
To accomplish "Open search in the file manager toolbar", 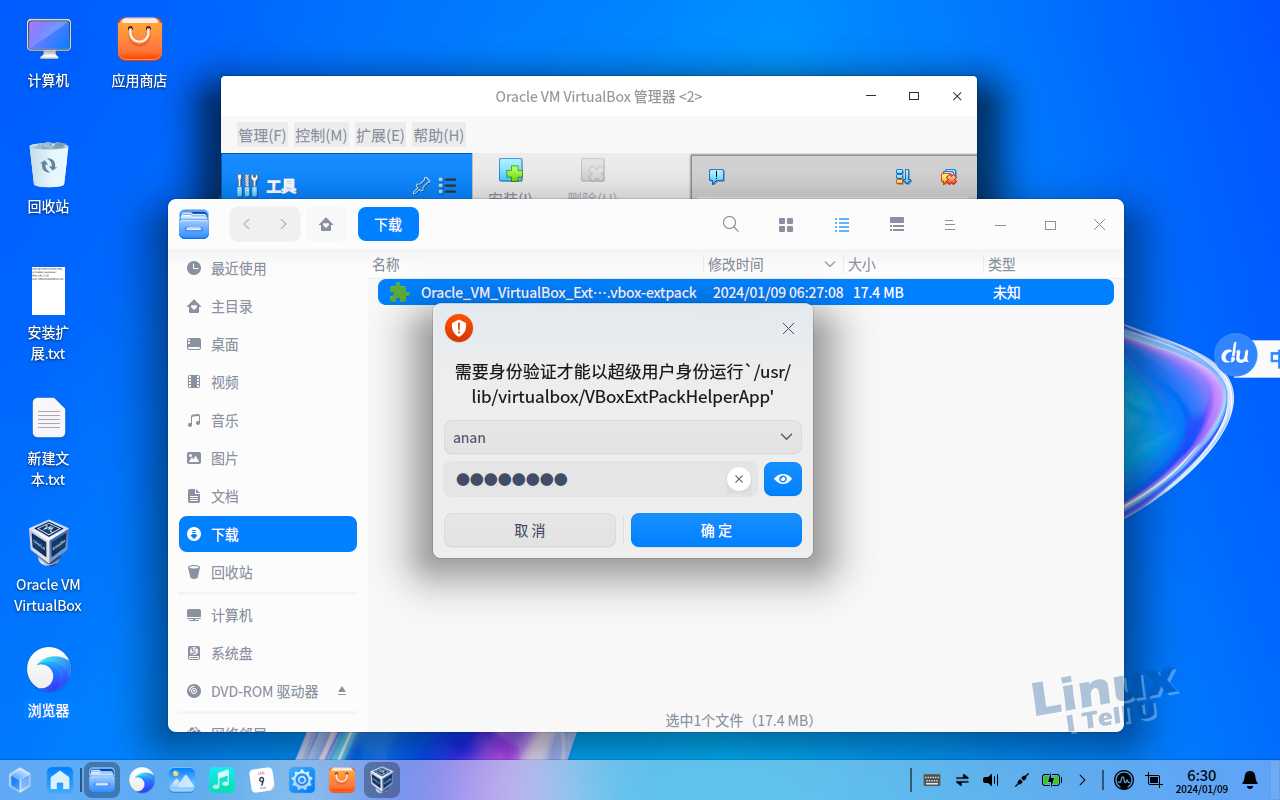I will pyautogui.click(x=730, y=224).
